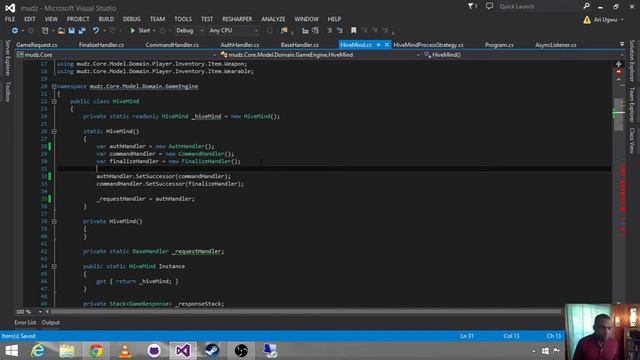Collapse the namespace block outline
640x360 pixels.
pyautogui.click(x=54, y=87)
